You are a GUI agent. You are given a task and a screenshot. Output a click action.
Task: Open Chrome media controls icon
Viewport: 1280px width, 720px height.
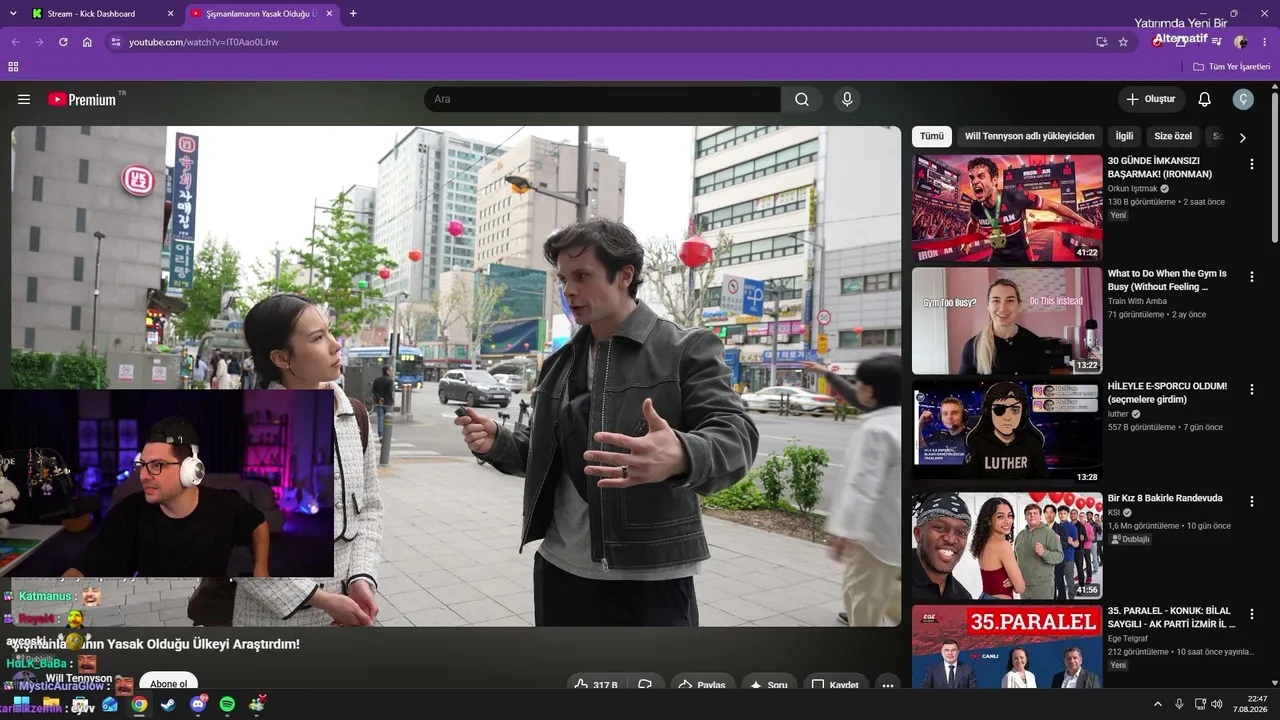point(1217,42)
